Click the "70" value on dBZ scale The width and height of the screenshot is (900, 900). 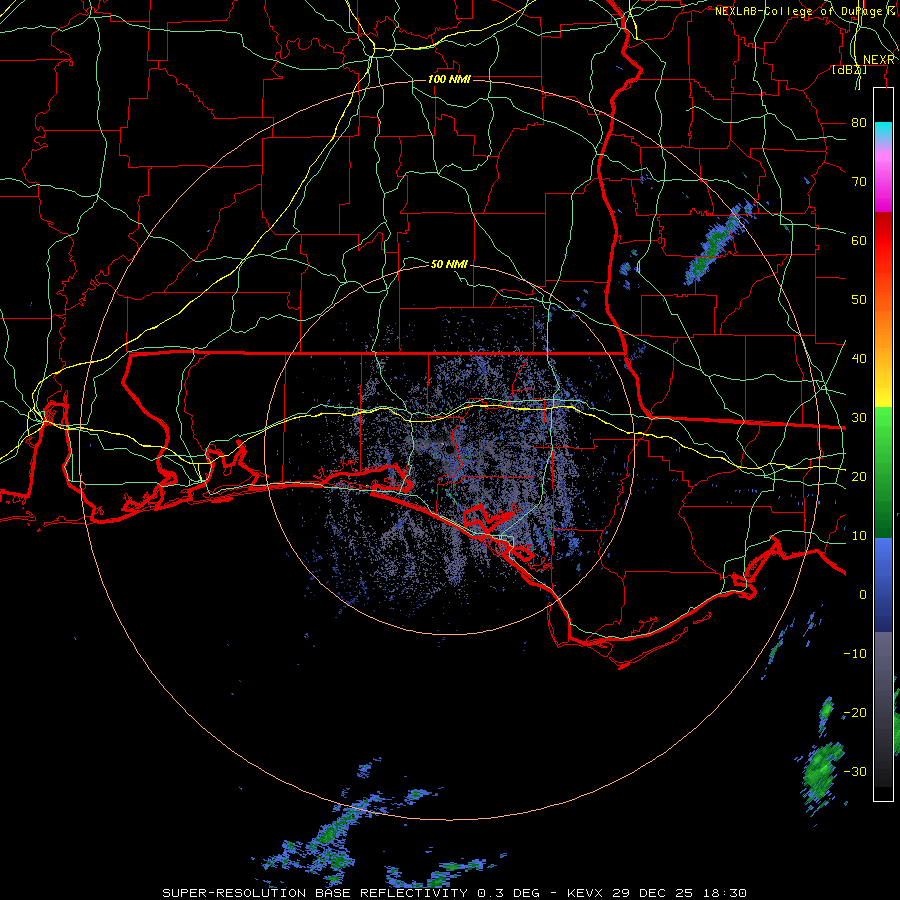(x=859, y=181)
